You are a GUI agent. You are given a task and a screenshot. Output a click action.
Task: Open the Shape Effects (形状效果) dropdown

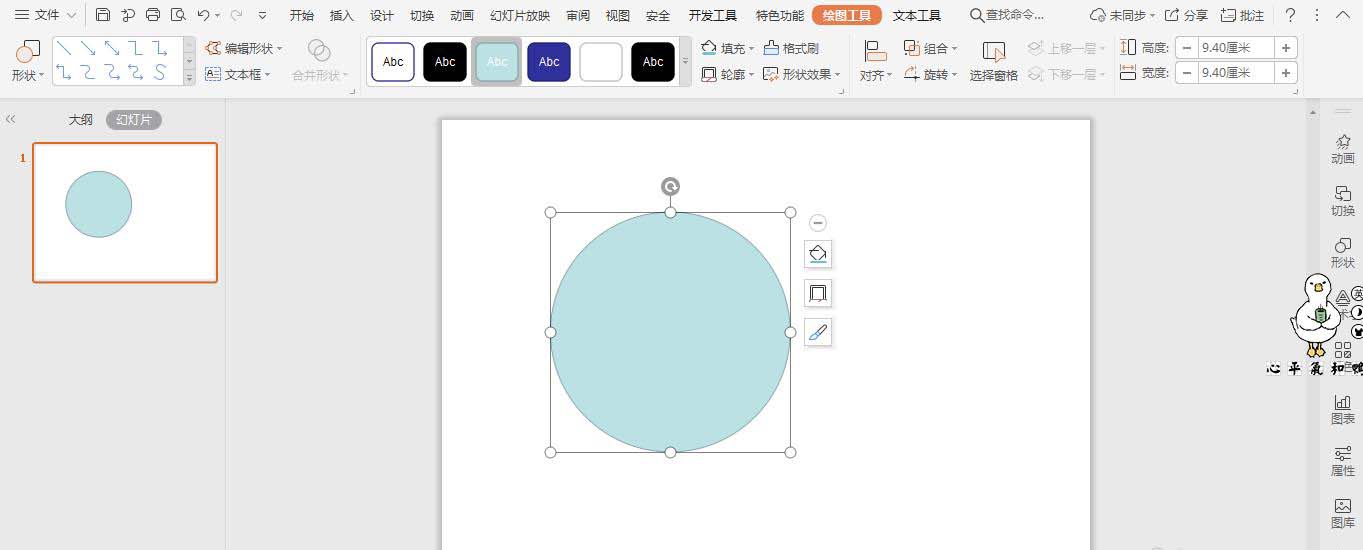[x=837, y=75]
